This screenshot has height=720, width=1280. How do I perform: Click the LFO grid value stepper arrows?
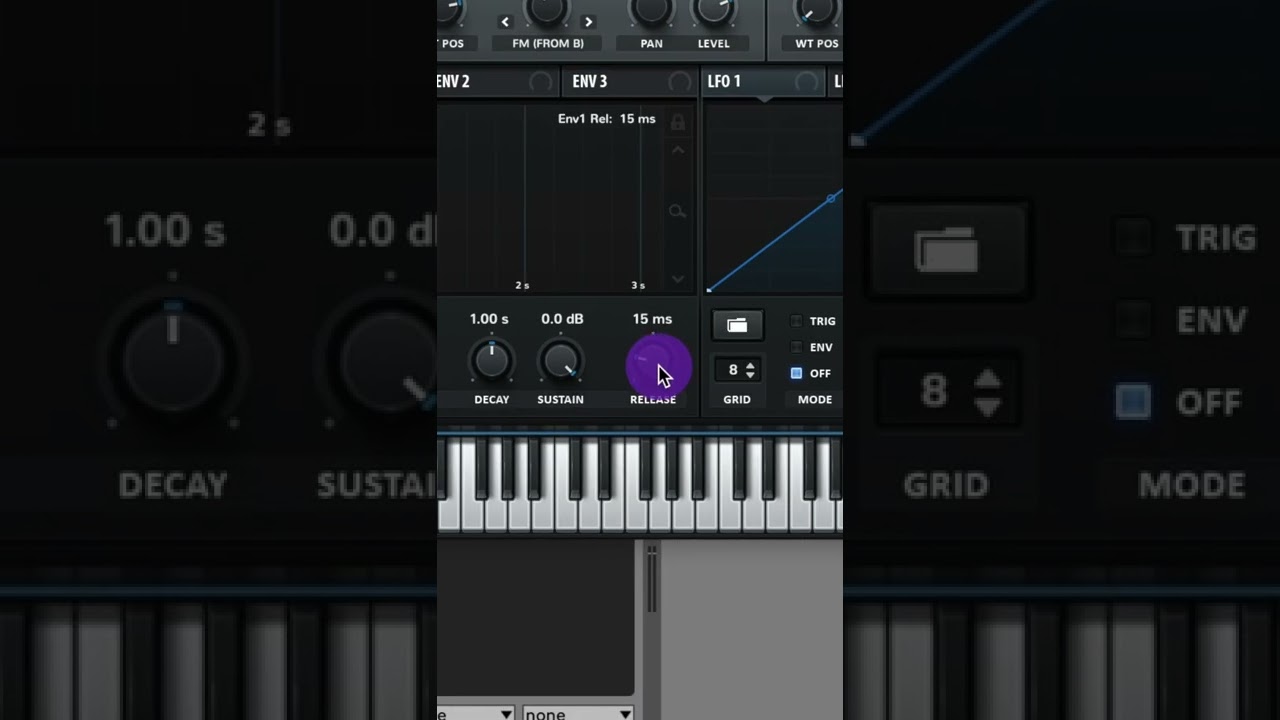(x=751, y=371)
